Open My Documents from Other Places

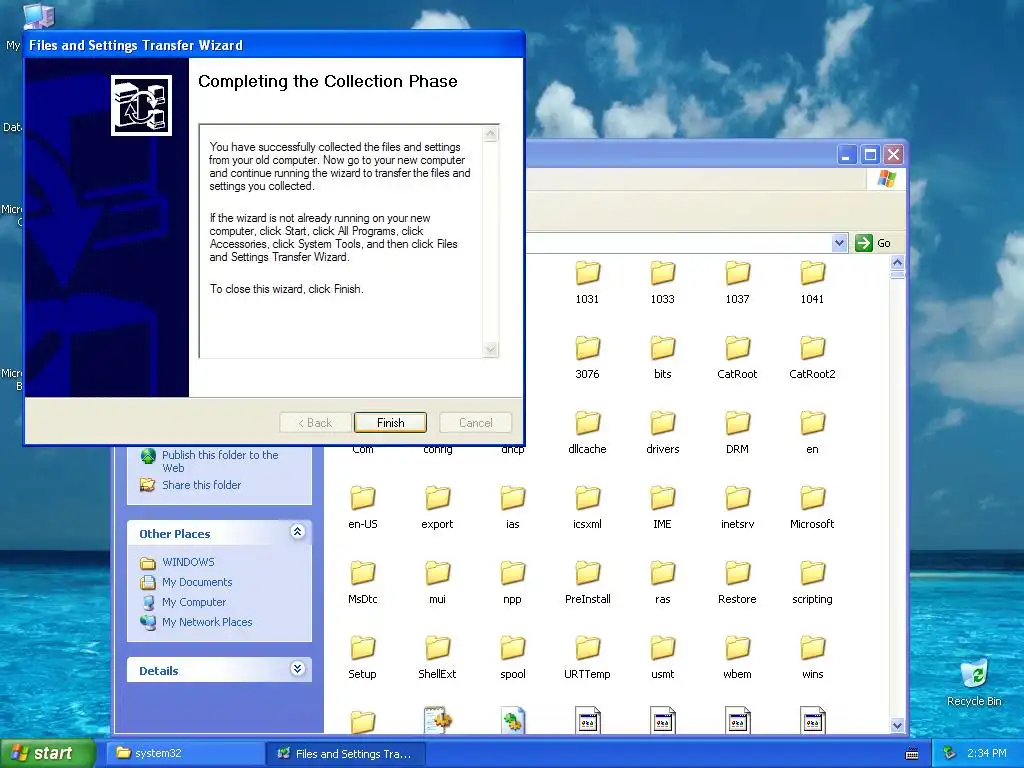(197, 582)
